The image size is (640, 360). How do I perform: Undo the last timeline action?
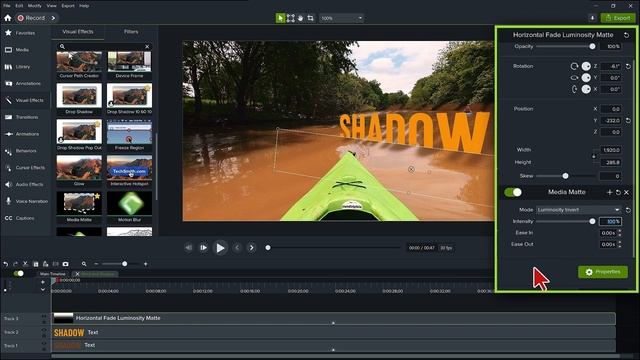[6, 264]
